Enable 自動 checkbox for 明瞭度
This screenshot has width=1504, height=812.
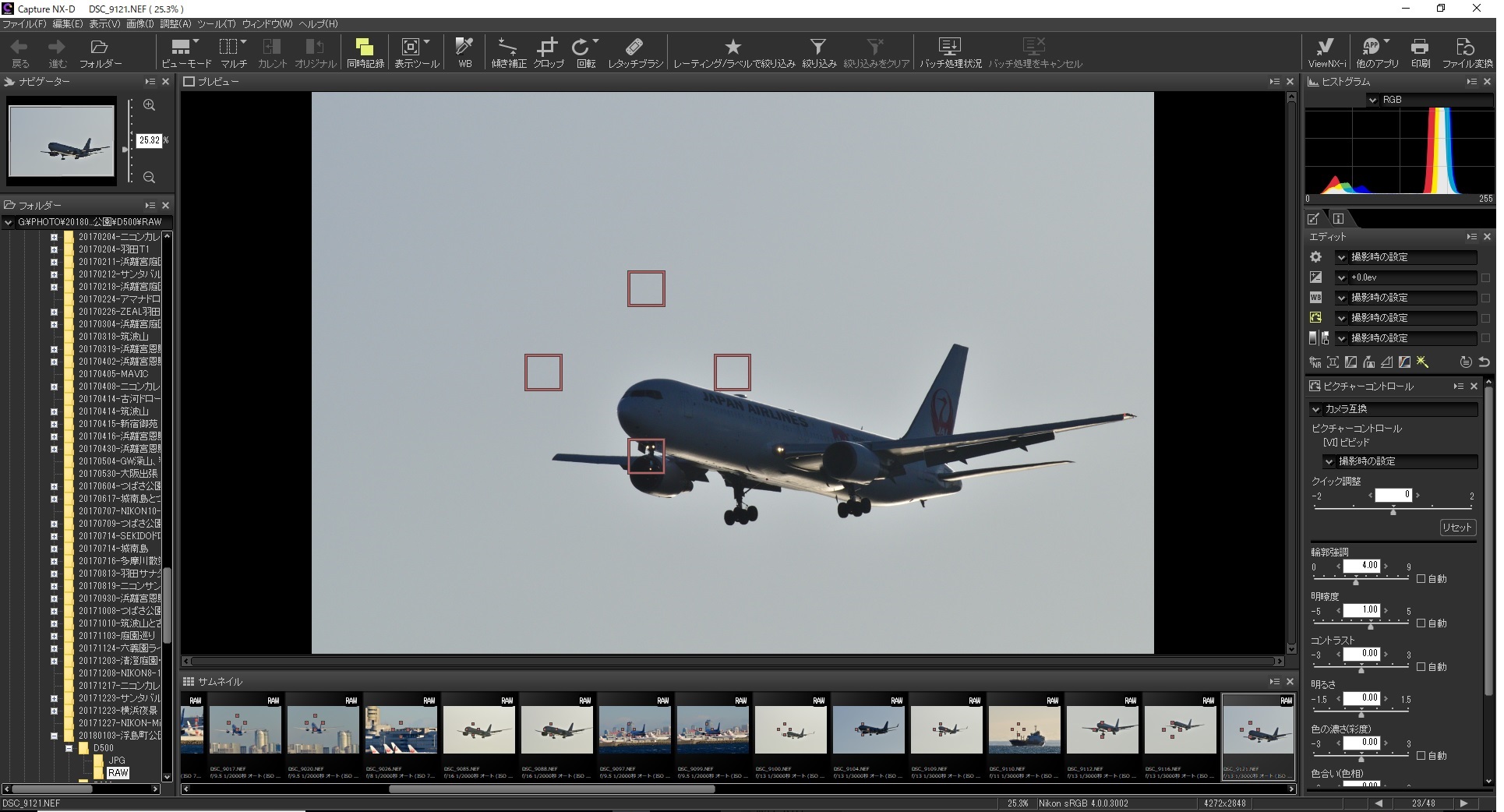point(1421,623)
